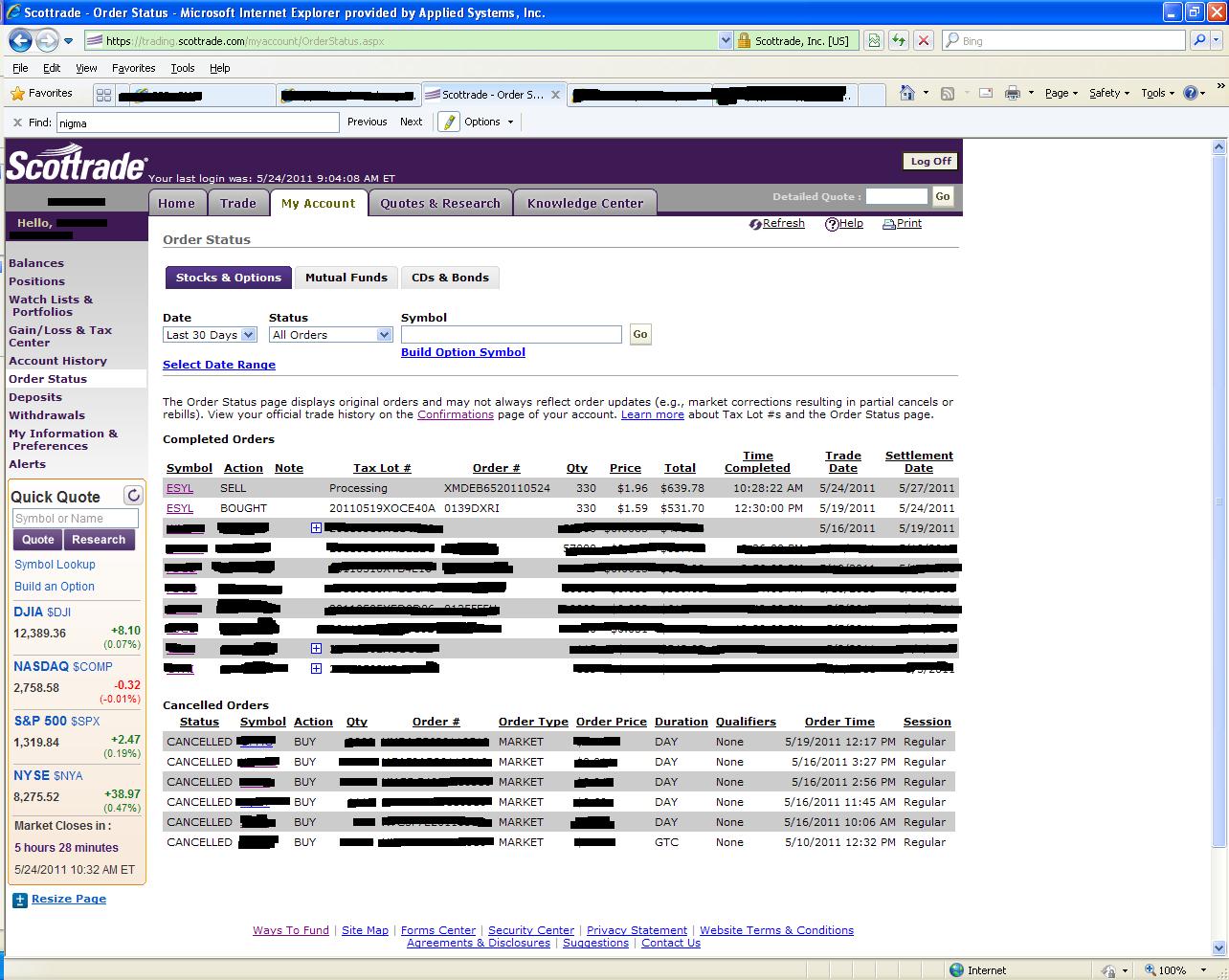Open the Date 'Last 30 Days' dropdown
This screenshot has height=980, width=1229.
[x=210, y=335]
